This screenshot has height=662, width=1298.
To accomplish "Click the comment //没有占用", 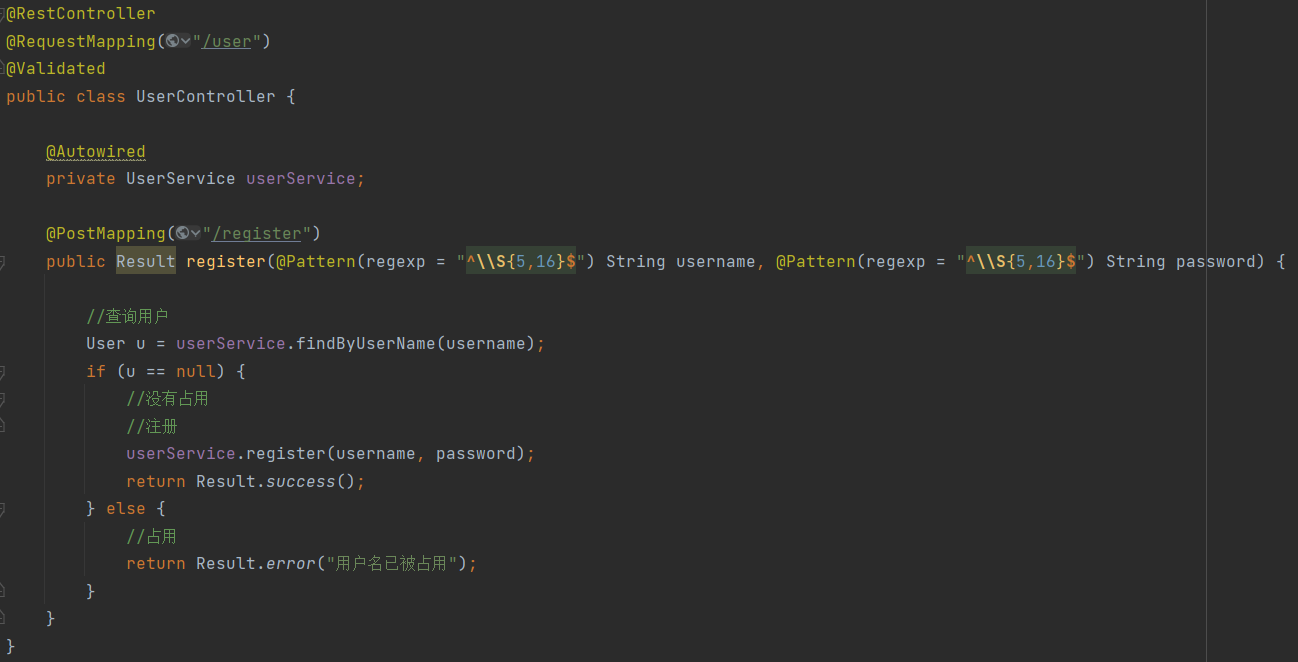I will [167, 399].
